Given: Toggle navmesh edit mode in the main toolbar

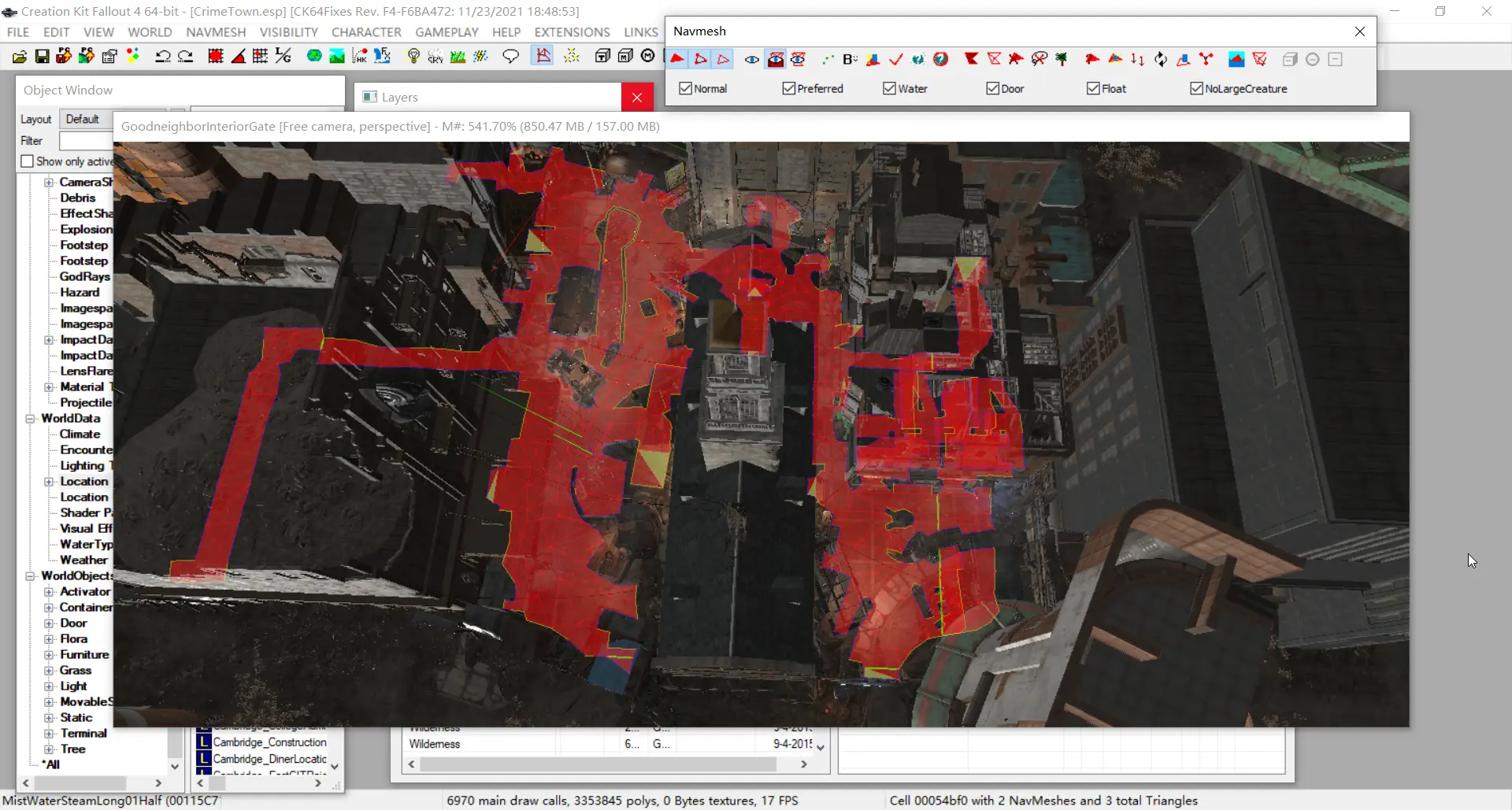Looking at the screenshot, I should point(543,56).
